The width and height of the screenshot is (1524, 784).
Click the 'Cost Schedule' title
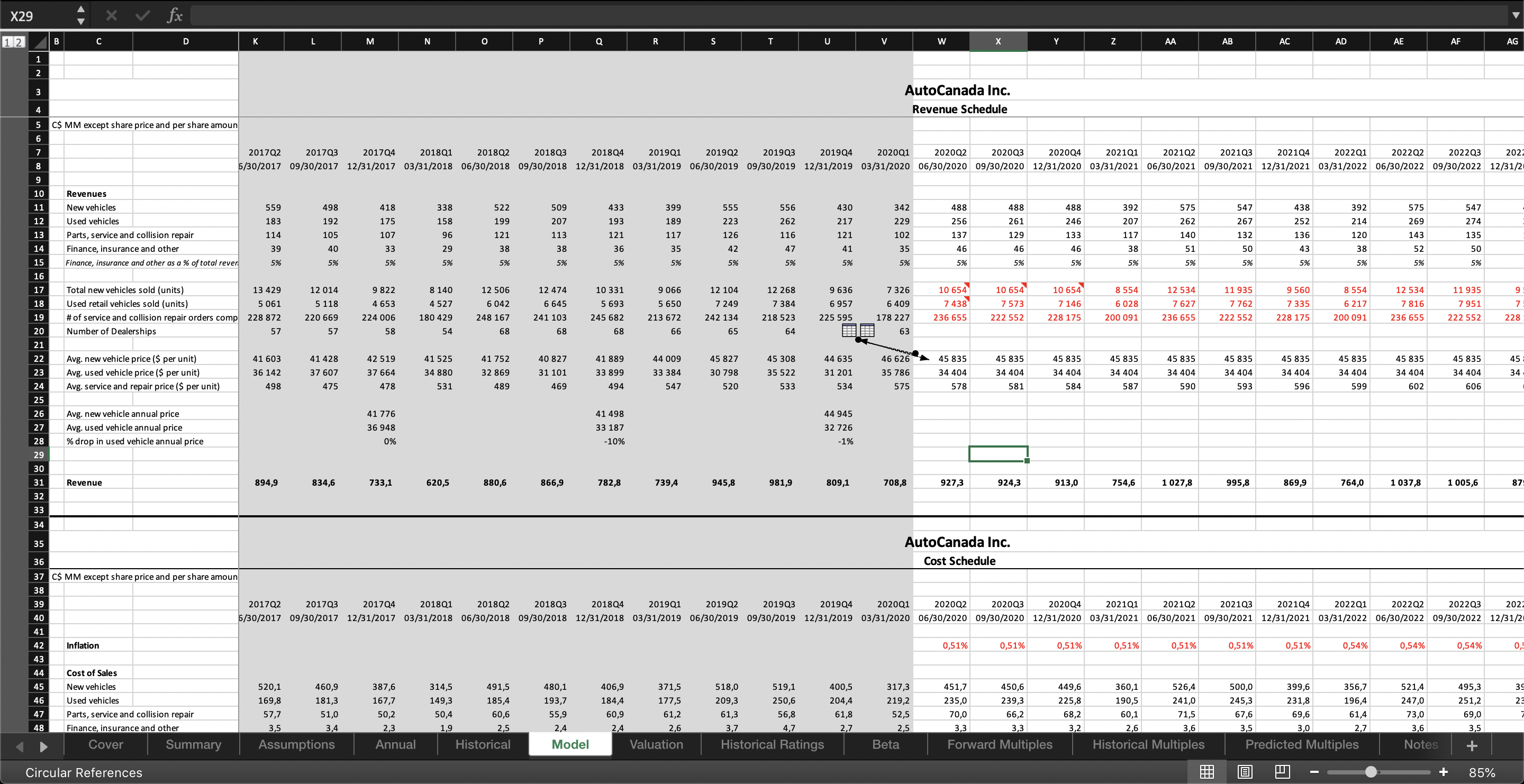coord(959,561)
